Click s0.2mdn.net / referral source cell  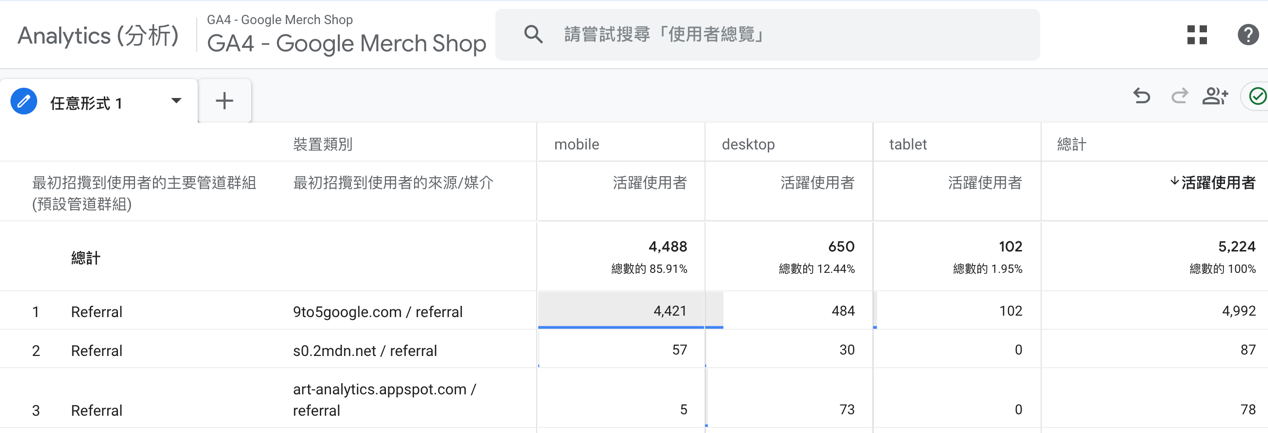(x=365, y=351)
